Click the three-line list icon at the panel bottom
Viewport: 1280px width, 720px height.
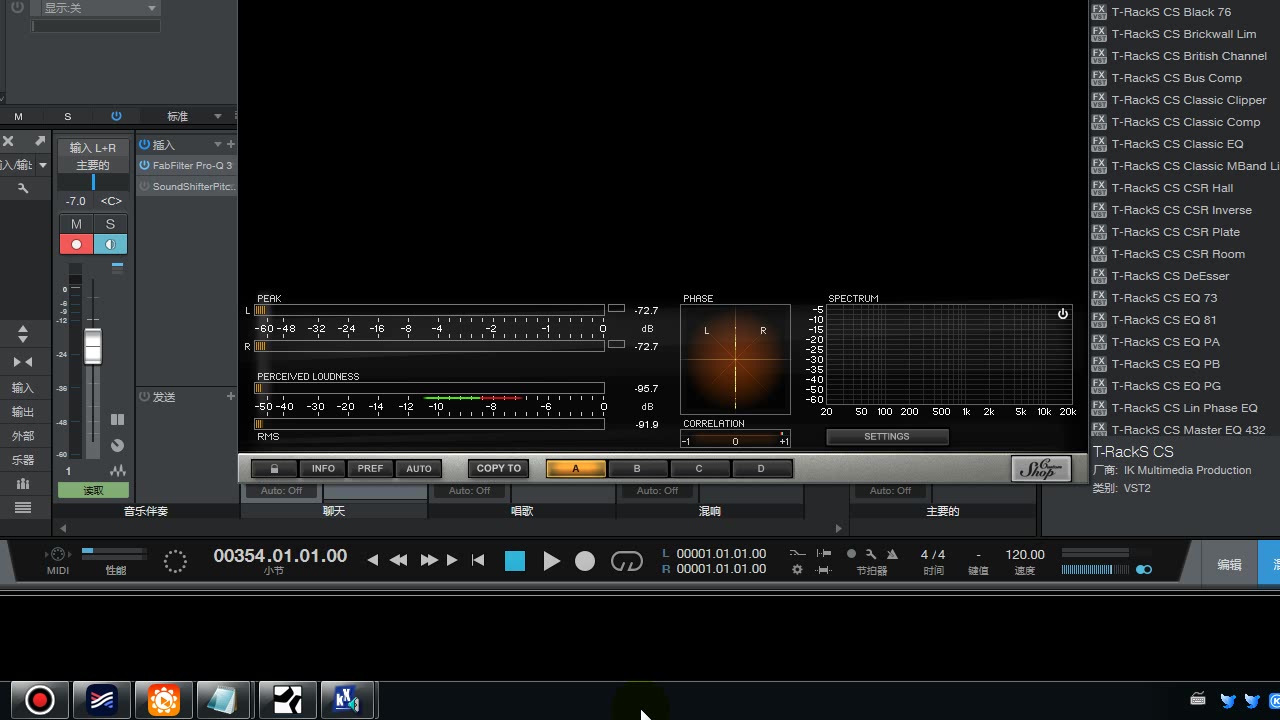click(23, 508)
